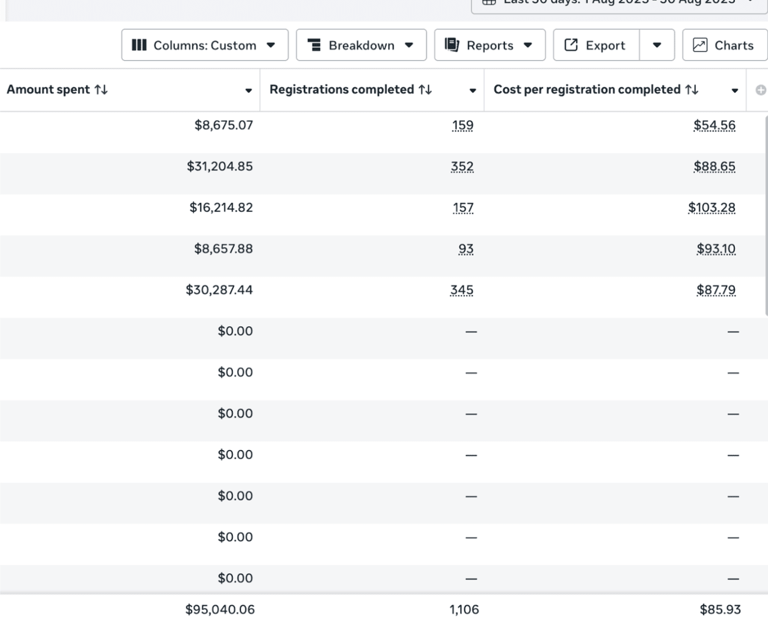Click the 159 registrations value
The width and height of the screenshot is (768, 622).
[x=462, y=126]
